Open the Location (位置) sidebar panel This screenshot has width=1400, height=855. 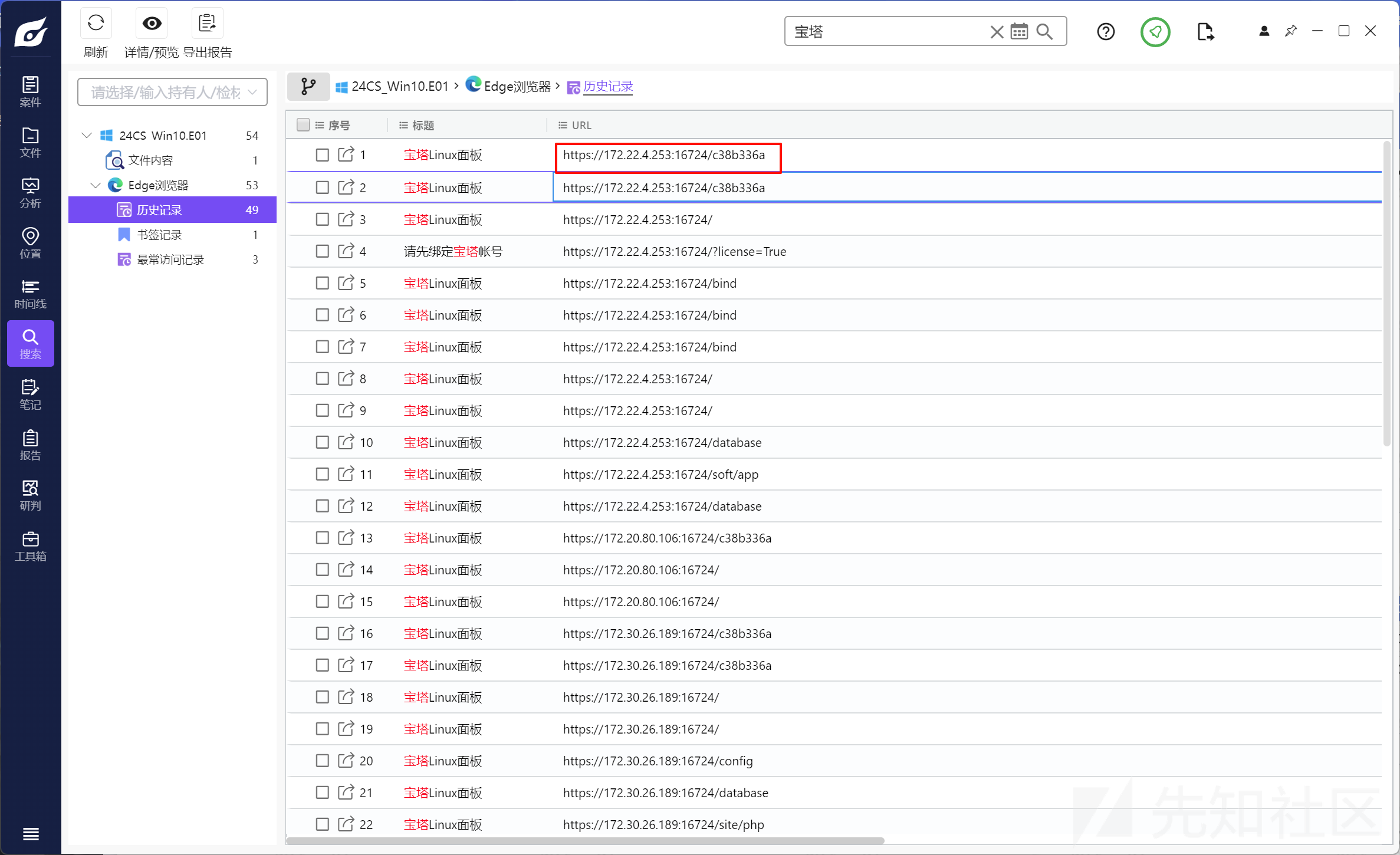(30, 243)
